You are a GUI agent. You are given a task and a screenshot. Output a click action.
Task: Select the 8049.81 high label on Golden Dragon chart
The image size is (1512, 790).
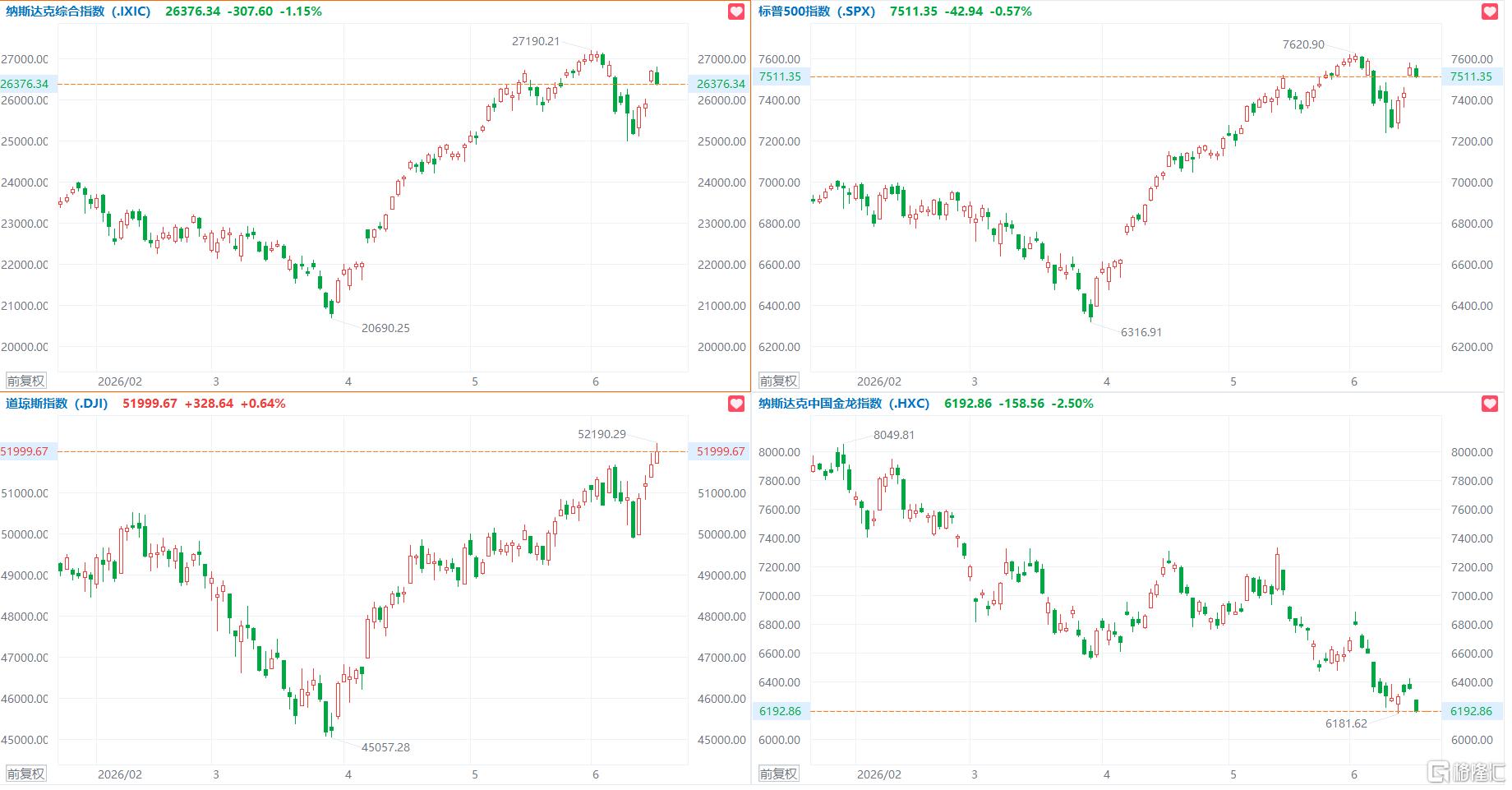(894, 435)
